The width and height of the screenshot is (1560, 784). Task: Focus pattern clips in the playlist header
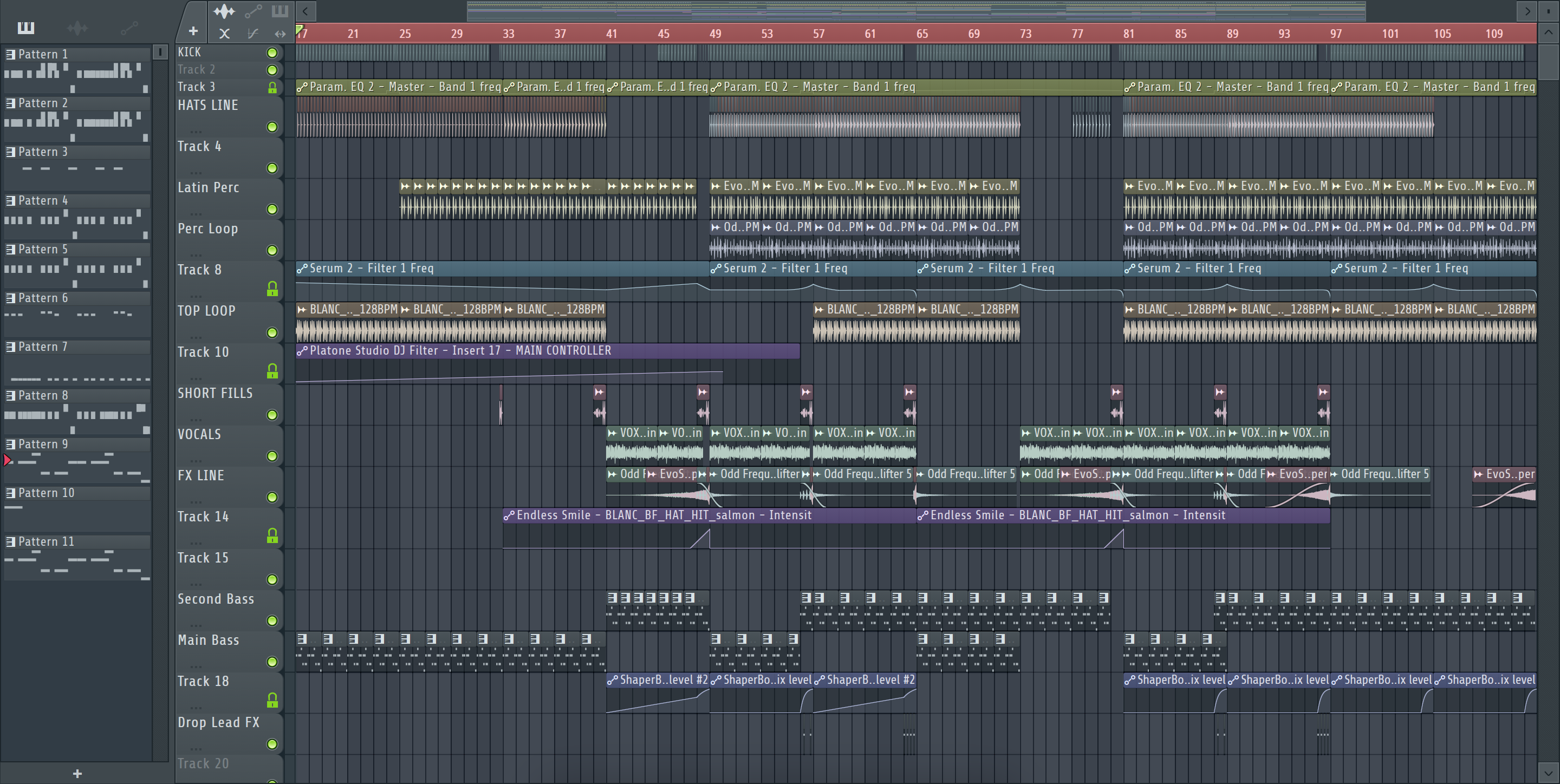point(280,11)
